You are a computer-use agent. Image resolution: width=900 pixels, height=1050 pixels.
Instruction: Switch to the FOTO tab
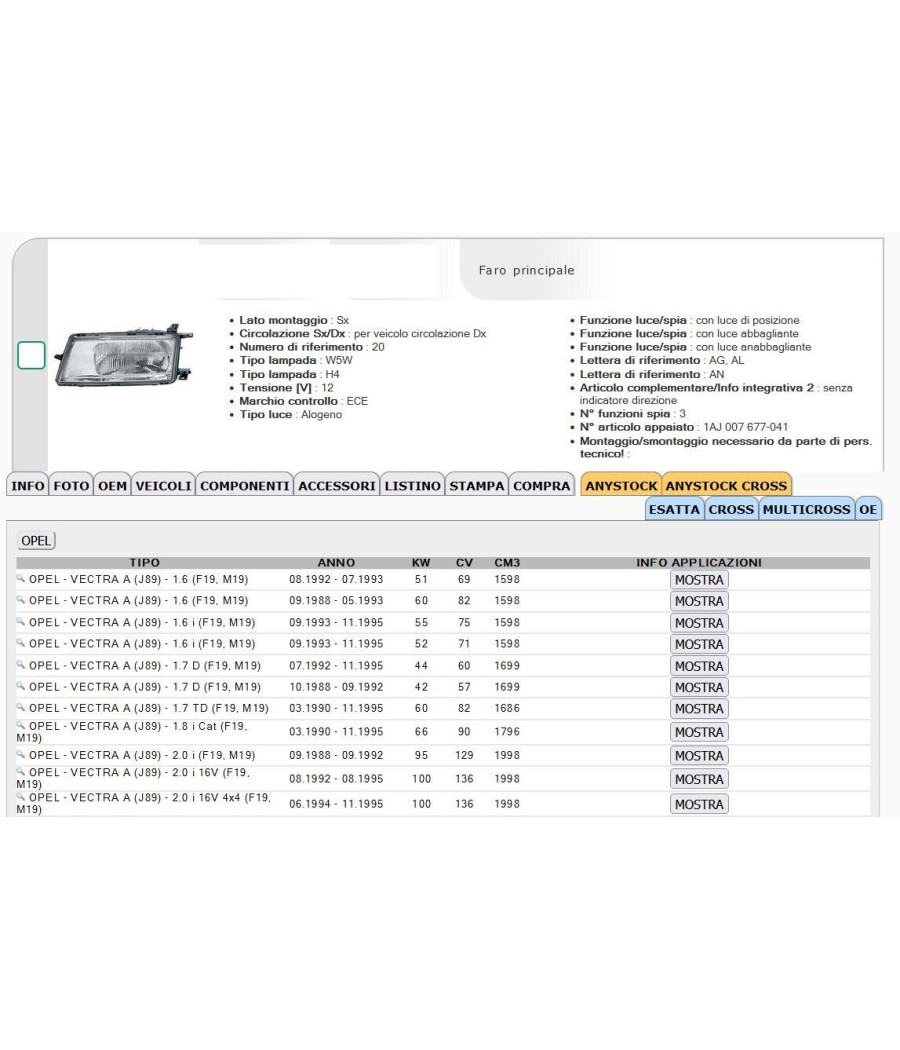click(x=71, y=485)
